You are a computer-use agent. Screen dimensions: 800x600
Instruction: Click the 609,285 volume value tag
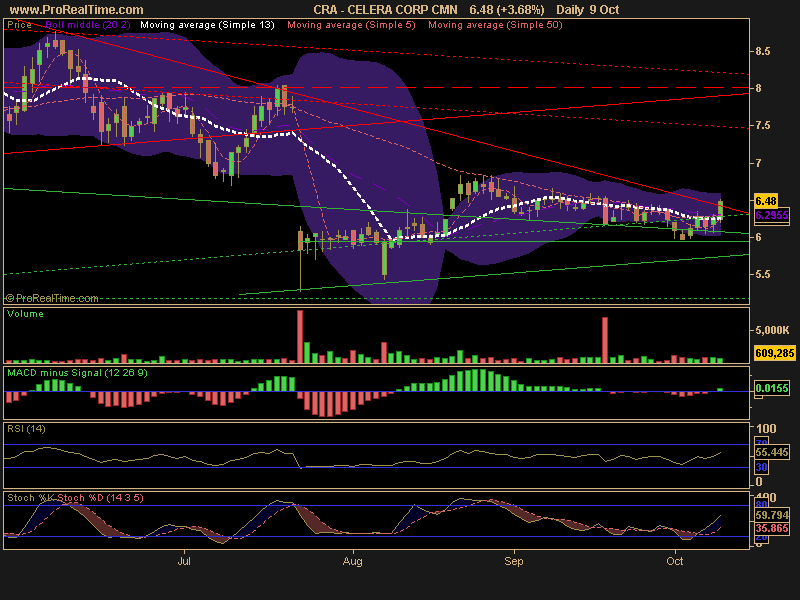click(774, 353)
